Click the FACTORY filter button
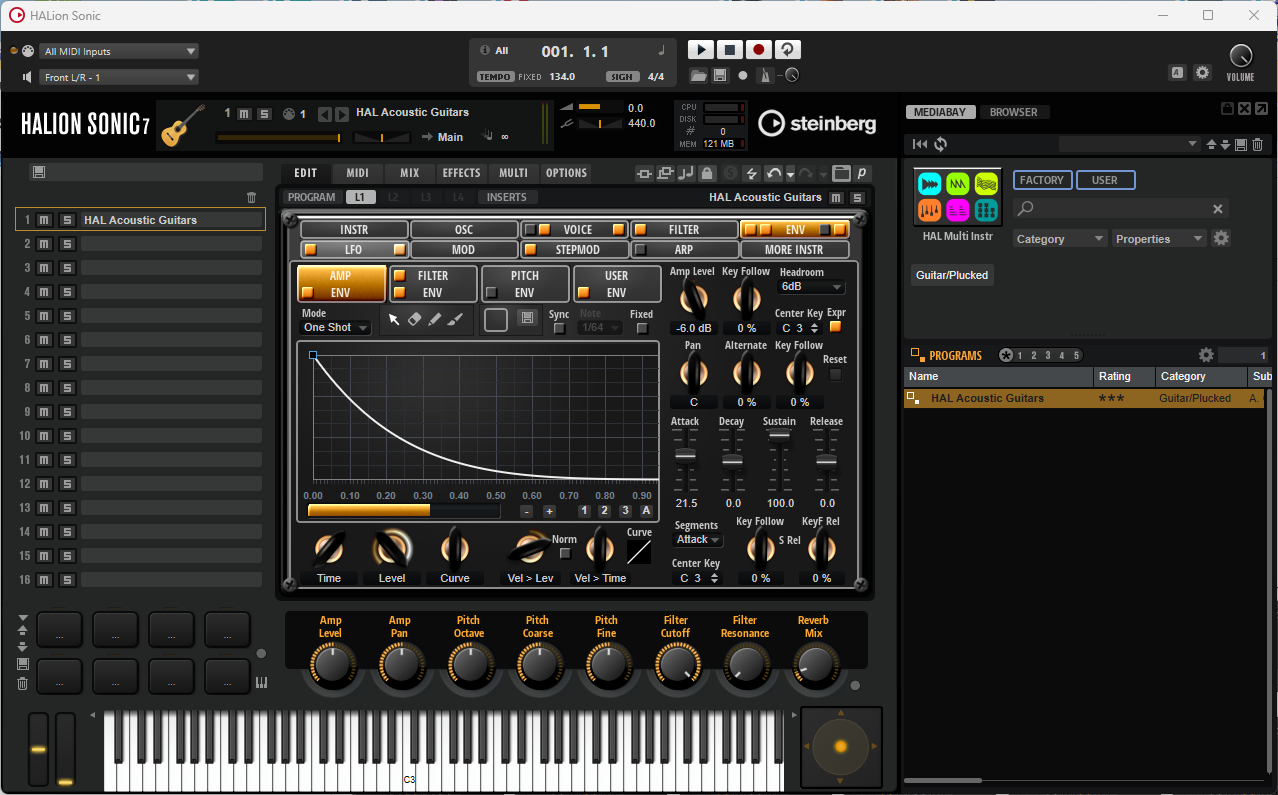1278x795 pixels. (x=1042, y=180)
